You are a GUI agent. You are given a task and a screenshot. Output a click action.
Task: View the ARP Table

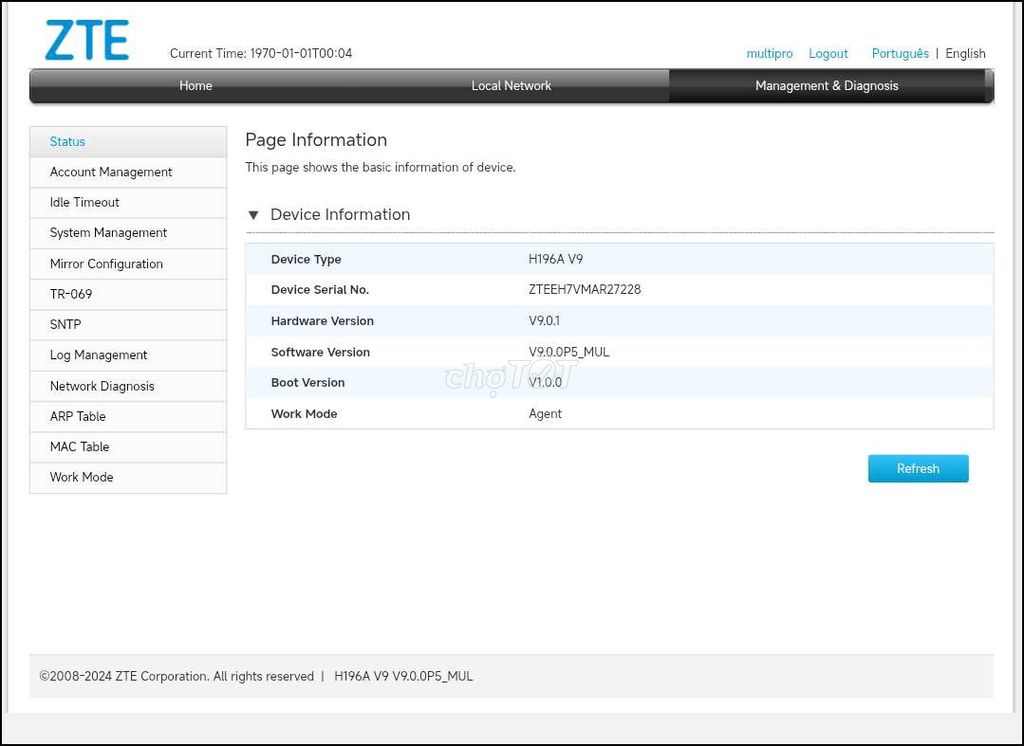click(x=128, y=417)
